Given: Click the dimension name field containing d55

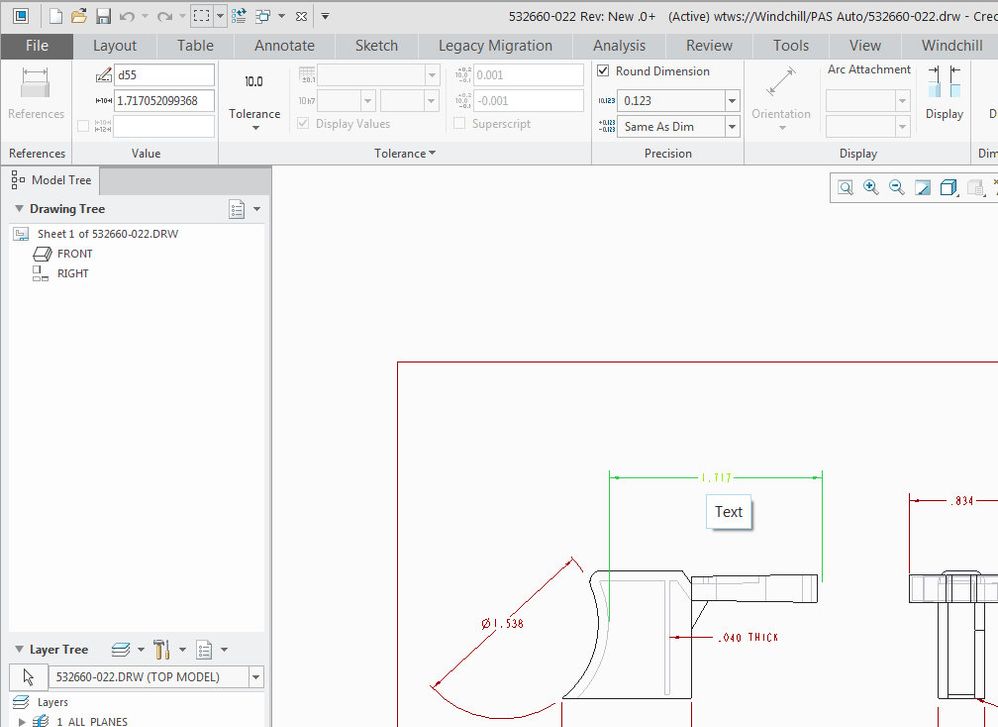Looking at the screenshot, I should [x=164, y=75].
